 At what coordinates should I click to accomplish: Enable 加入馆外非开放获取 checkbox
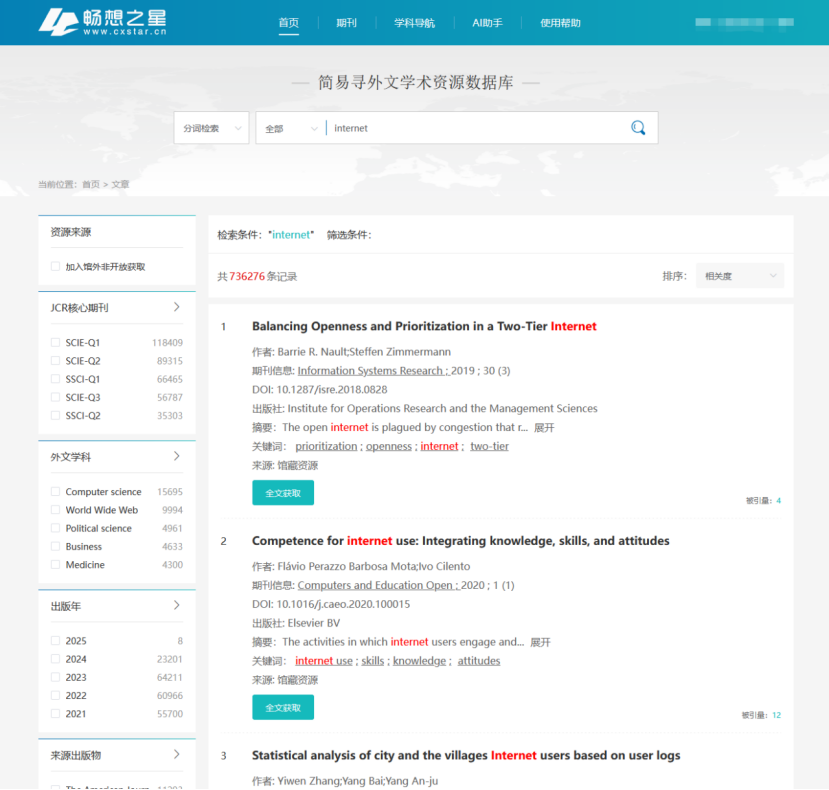[55, 267]
